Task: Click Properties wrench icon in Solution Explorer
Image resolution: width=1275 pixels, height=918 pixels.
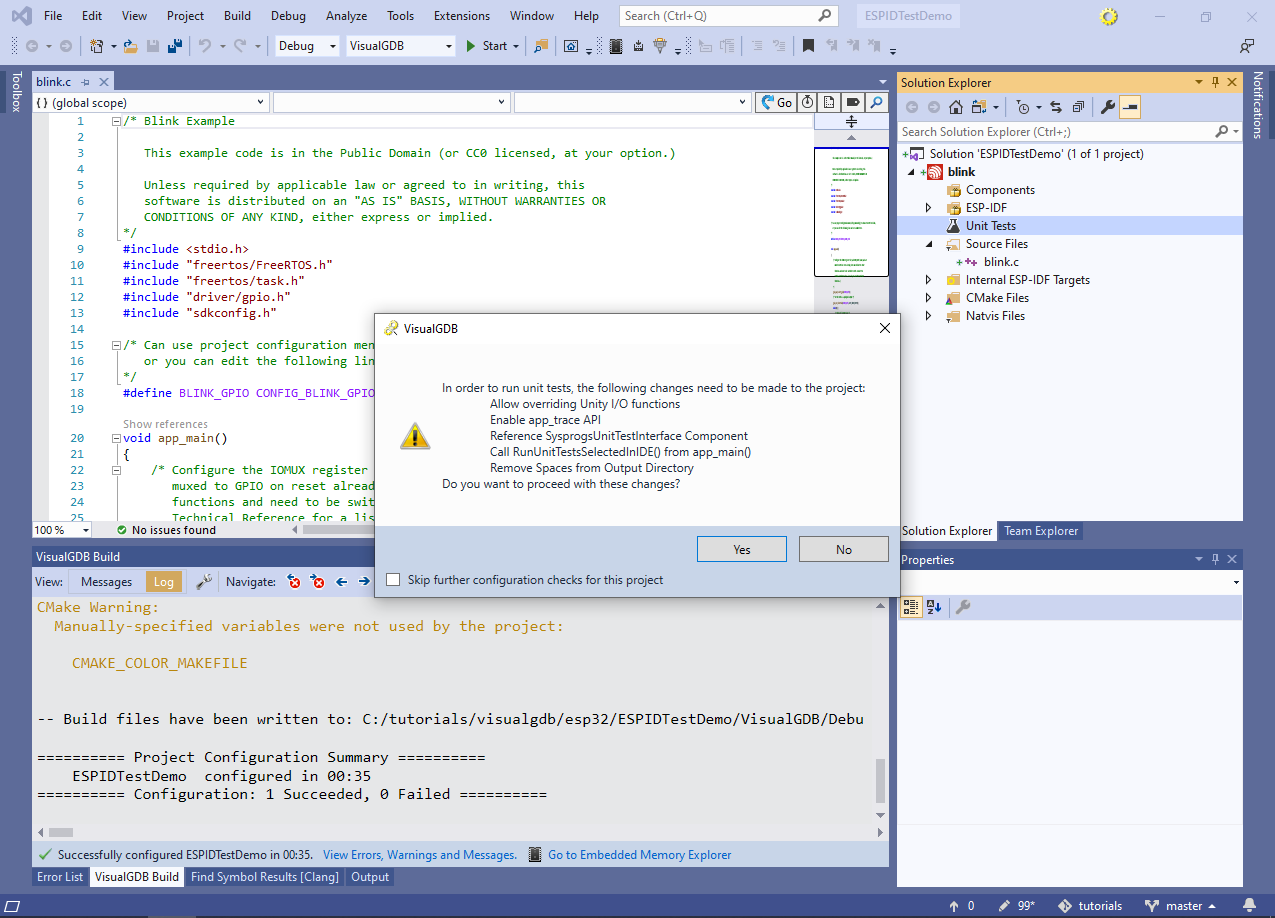Action: click(1107, 107)
